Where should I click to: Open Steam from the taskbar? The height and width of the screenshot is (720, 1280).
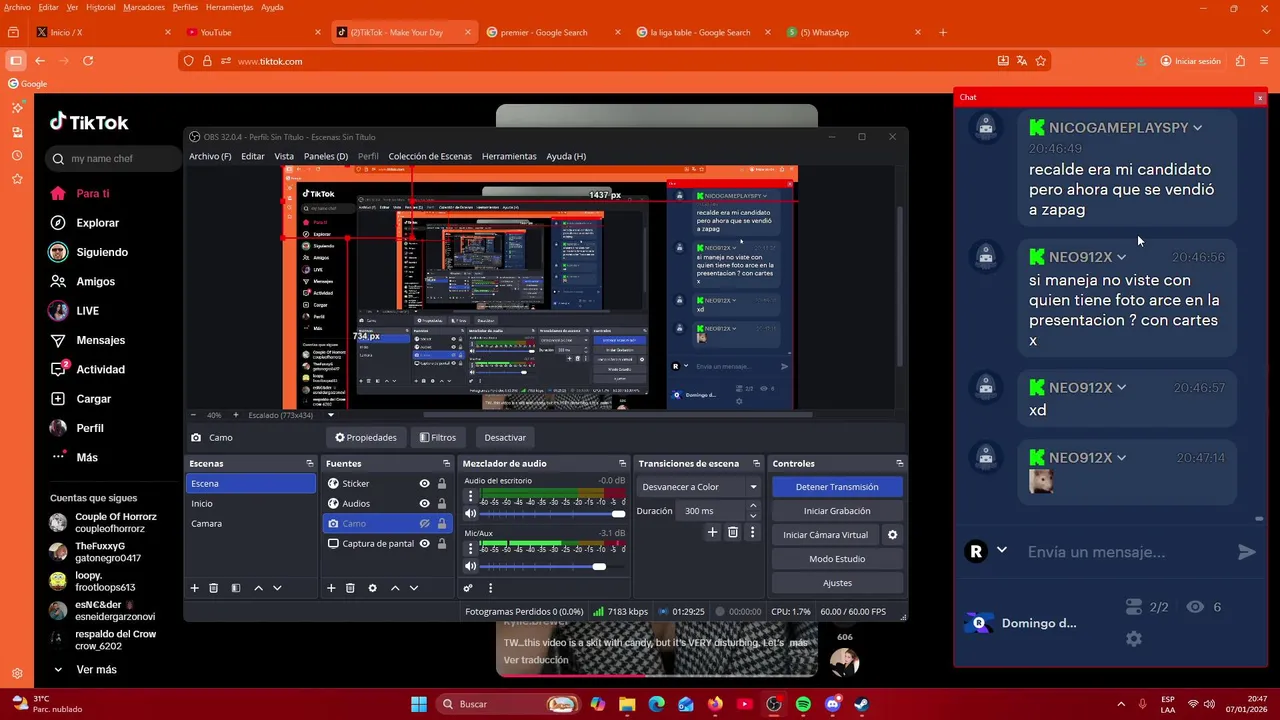[x=861, y=704]
